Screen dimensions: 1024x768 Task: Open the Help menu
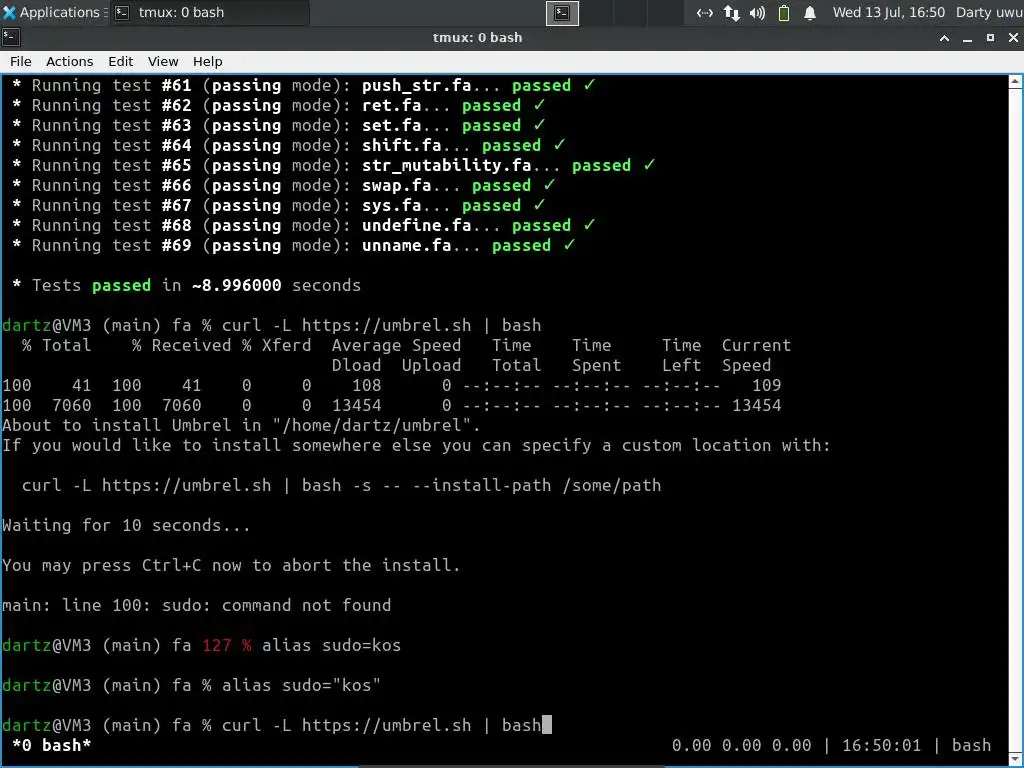[208, 61]
